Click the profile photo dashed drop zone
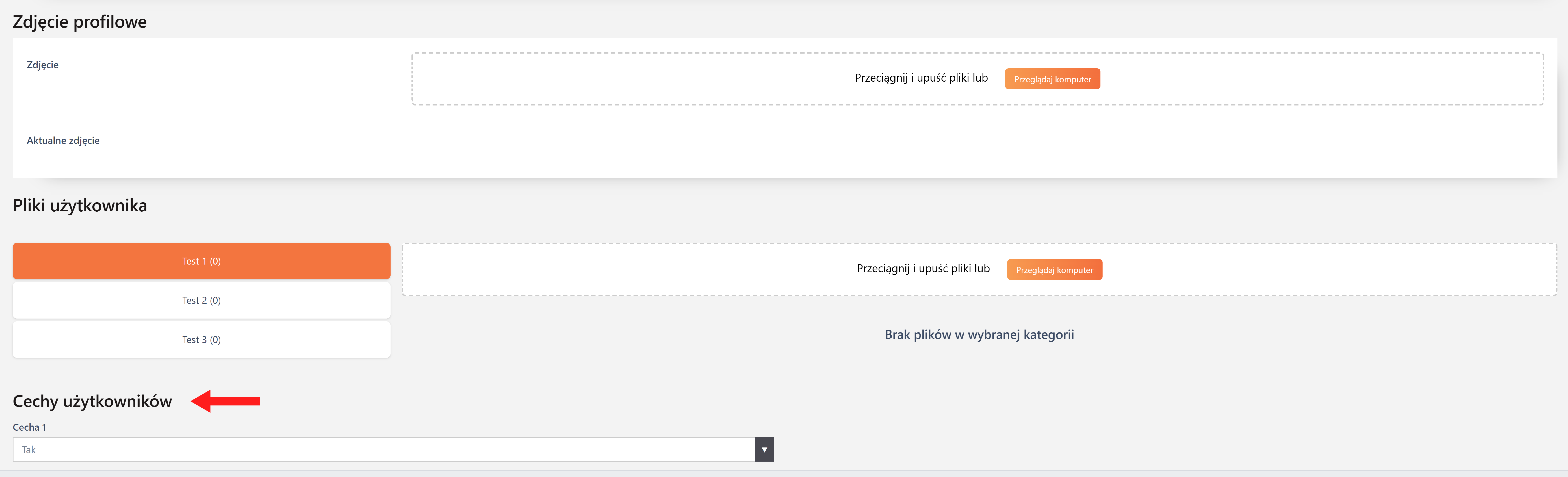 coord(609,79)
